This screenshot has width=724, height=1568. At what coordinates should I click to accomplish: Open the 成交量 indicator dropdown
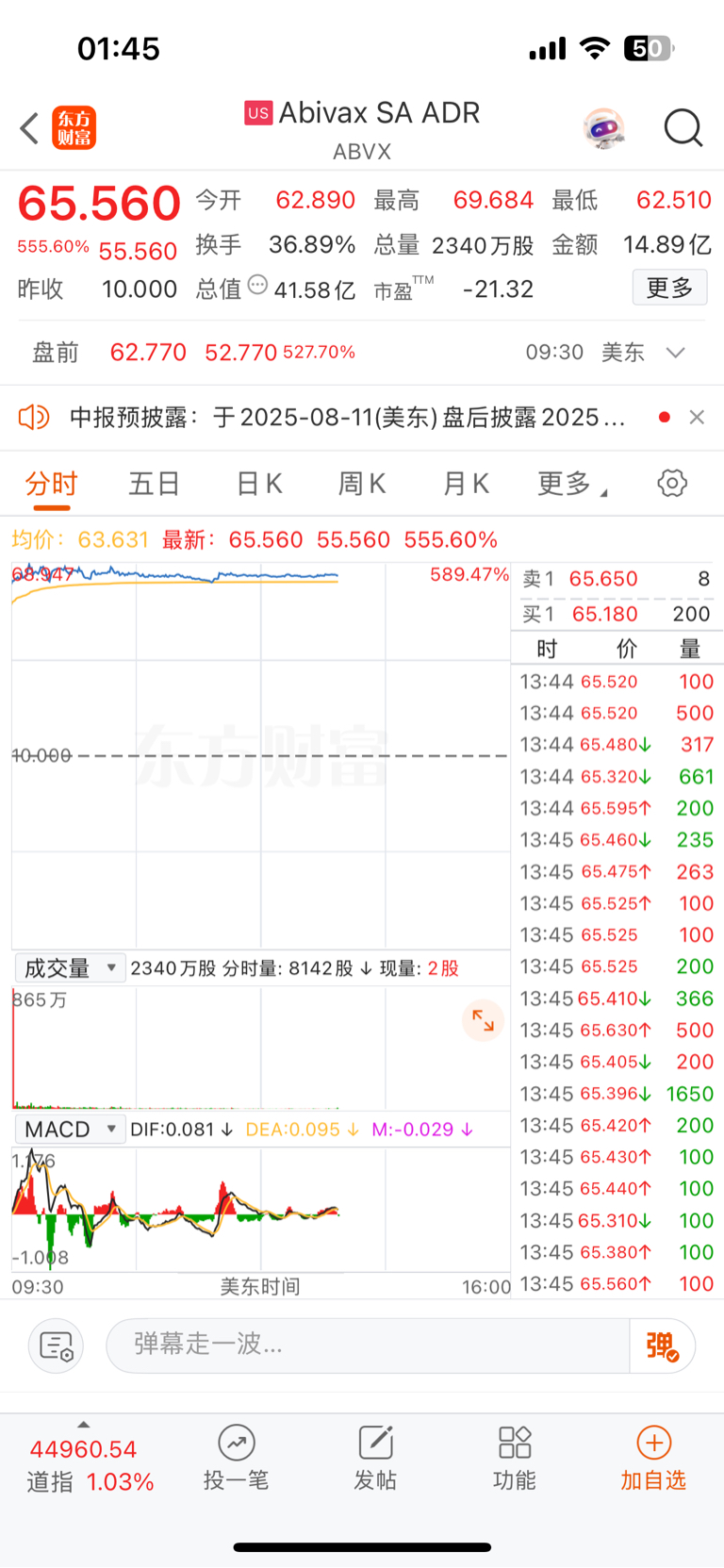(71, 968)
